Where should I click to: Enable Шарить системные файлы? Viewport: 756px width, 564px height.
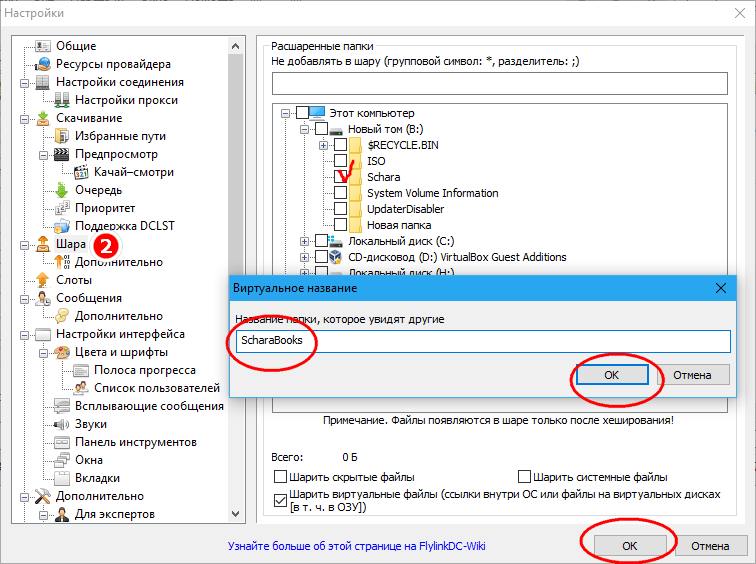point(524,477)
